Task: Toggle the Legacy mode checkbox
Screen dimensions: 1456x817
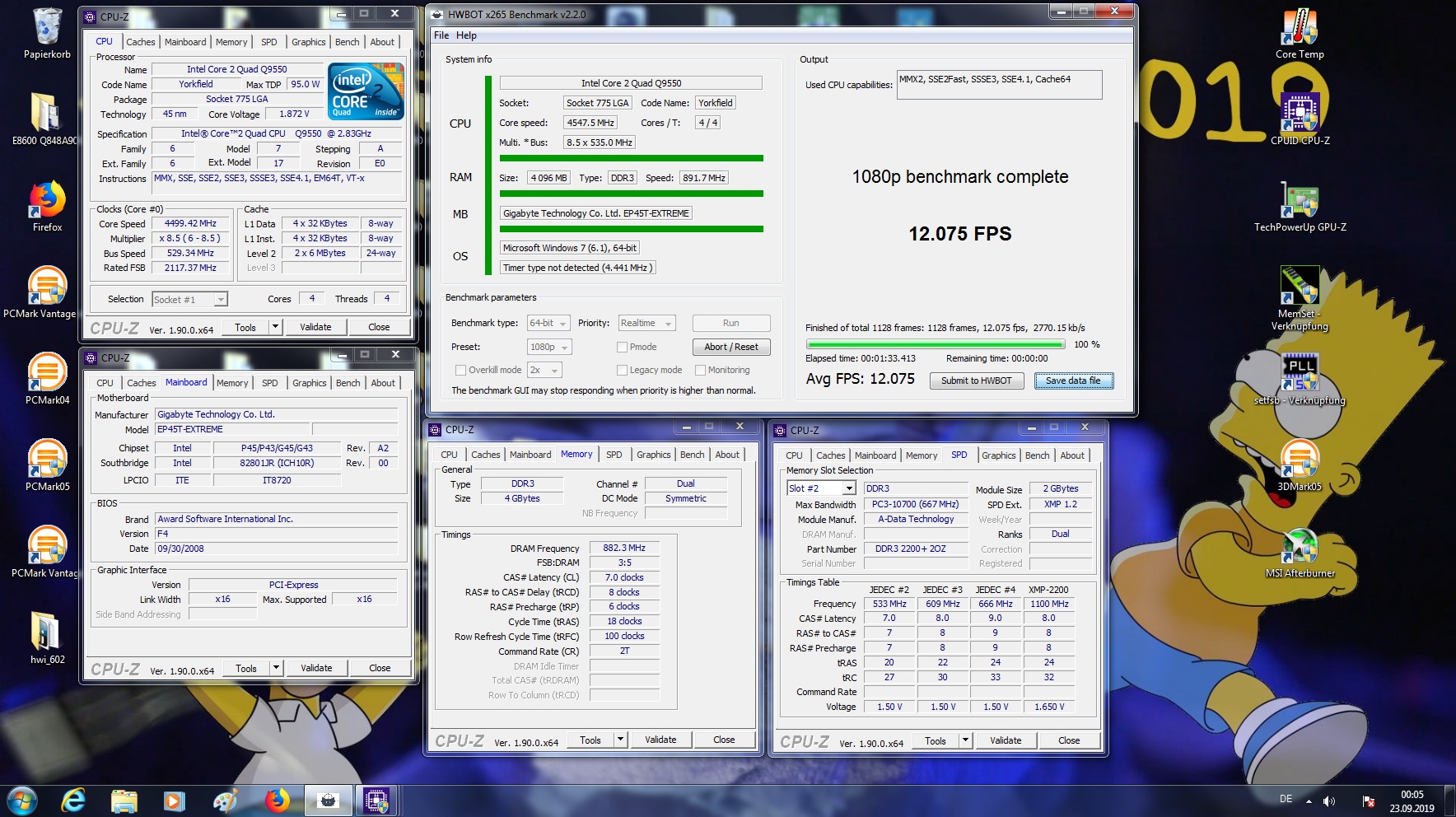Action: point(623,371)
